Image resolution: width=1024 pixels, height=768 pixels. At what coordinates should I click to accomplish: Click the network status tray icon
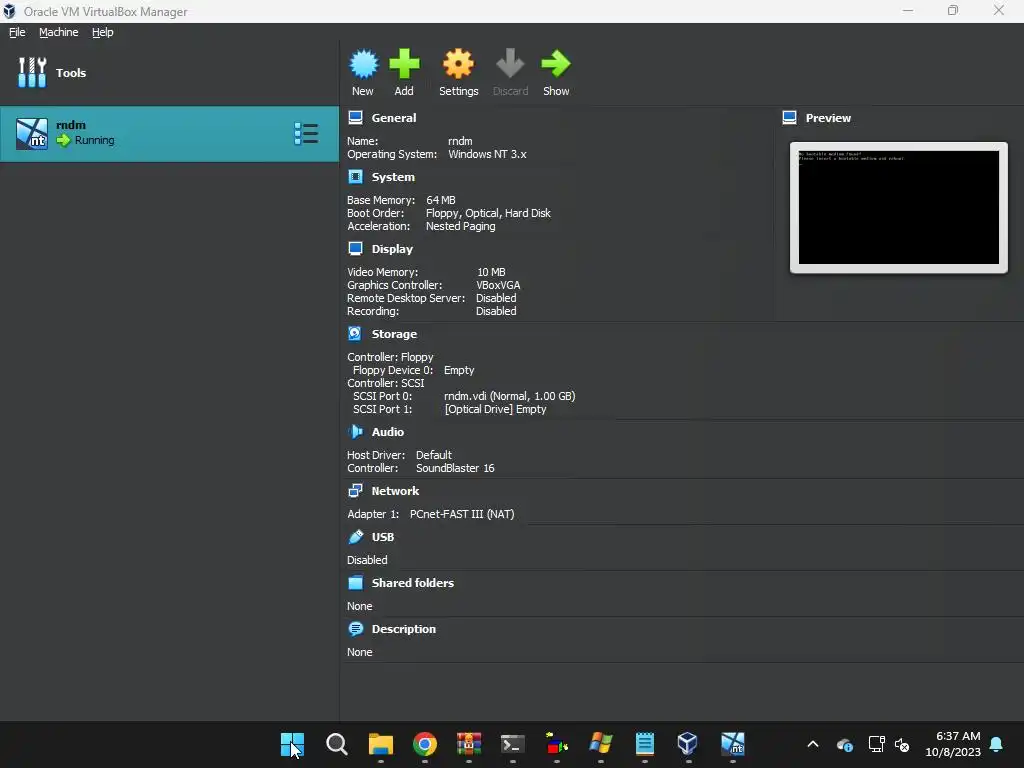876,744
